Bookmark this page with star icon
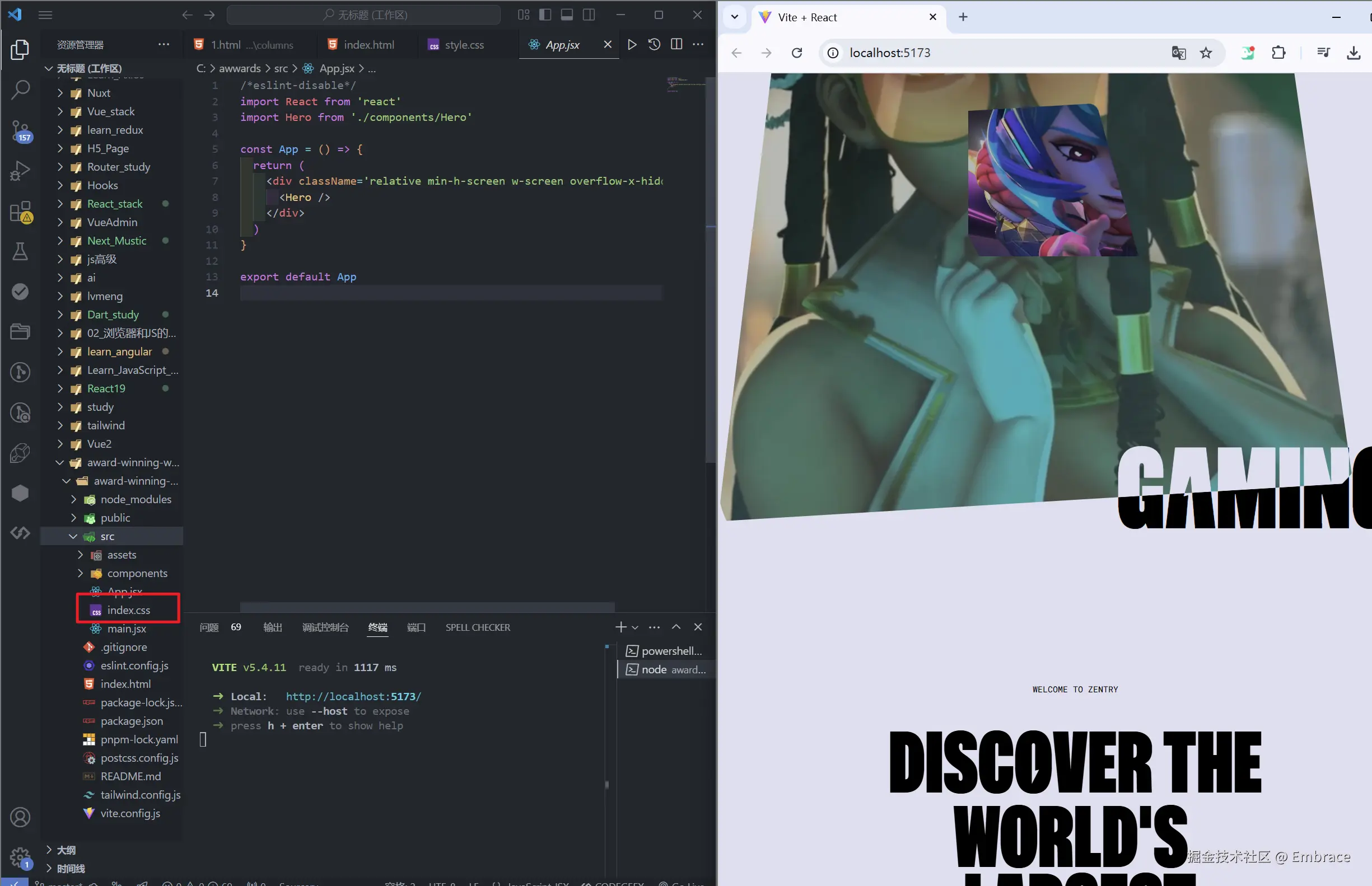The image size is (1372, 886). (x=1206, y=53)
